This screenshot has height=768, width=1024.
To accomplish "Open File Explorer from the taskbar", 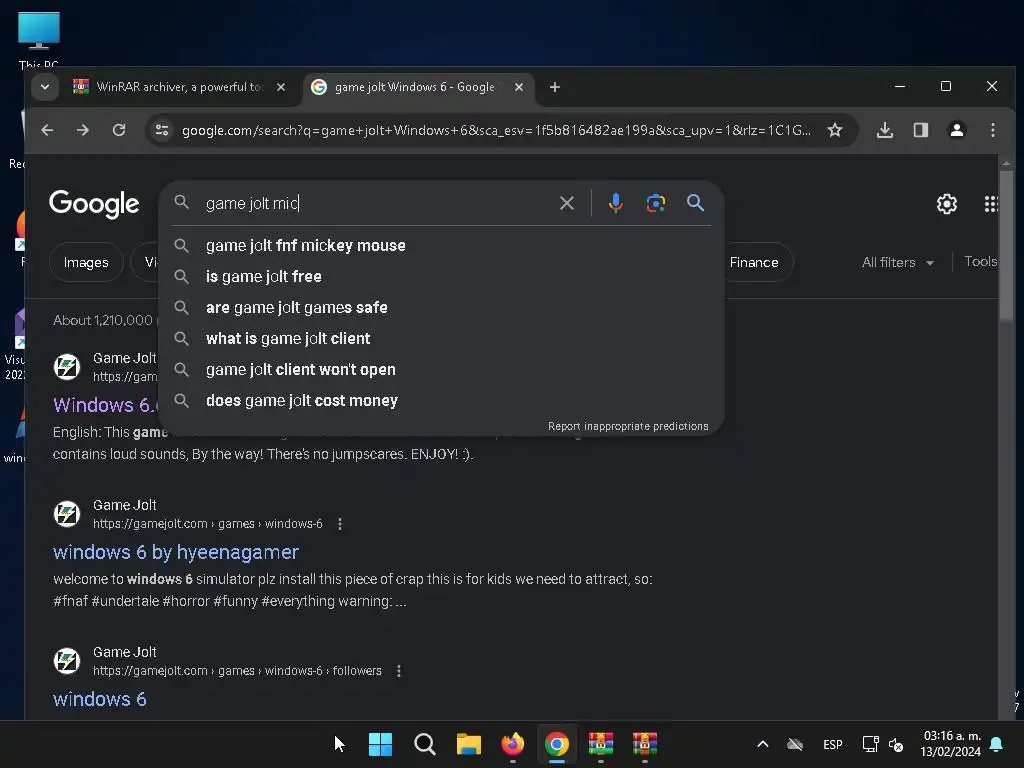I will tap(469, 744).
